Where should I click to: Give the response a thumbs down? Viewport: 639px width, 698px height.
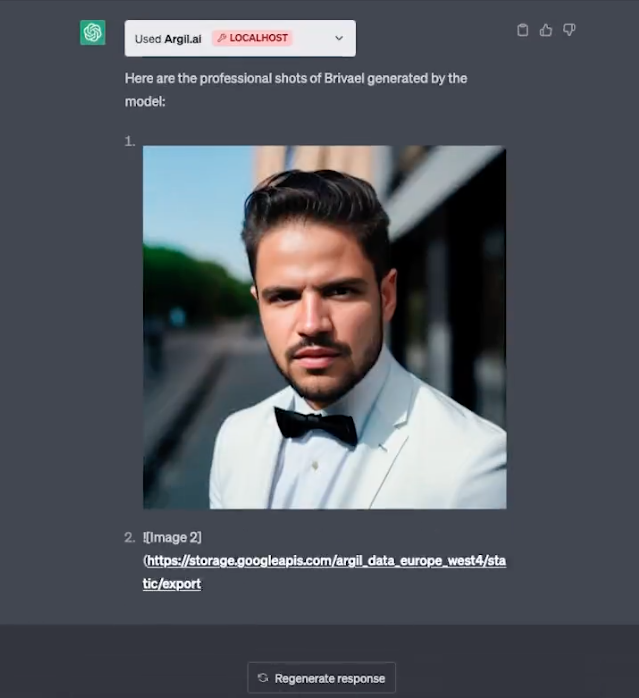[569, 30]
